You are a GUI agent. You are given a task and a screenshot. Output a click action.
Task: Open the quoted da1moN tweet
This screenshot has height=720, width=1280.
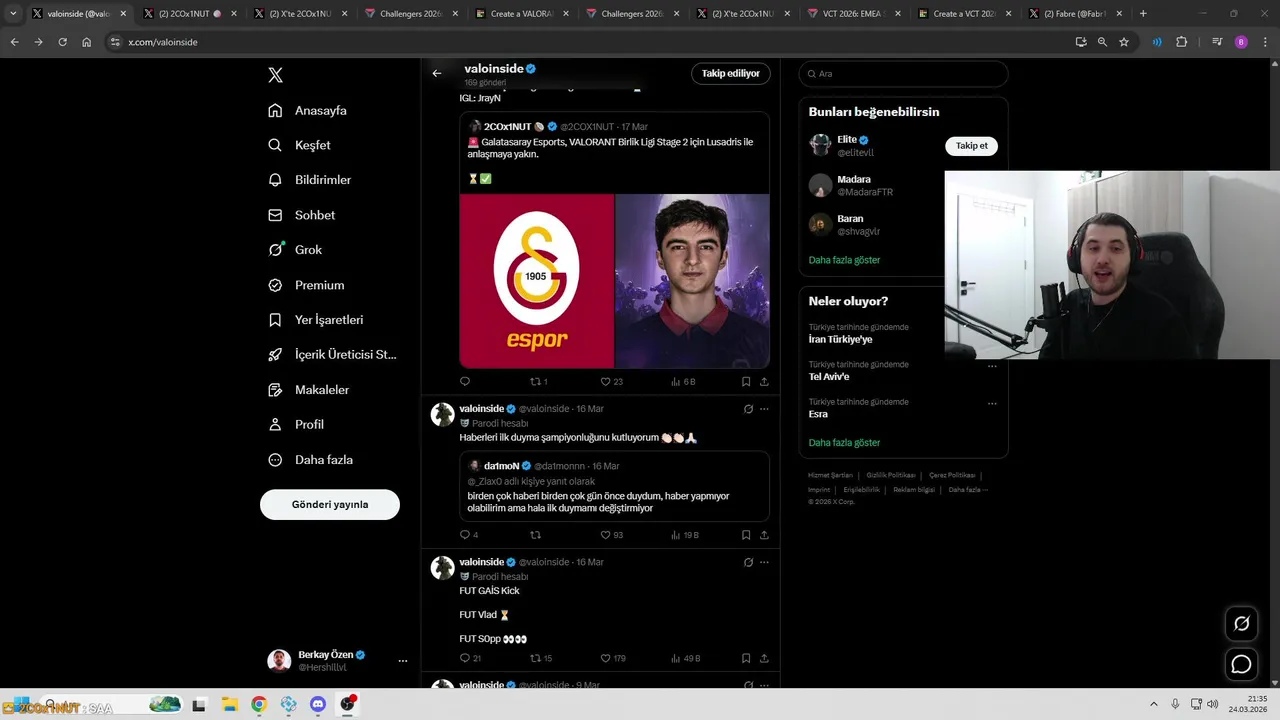point(614,486)
